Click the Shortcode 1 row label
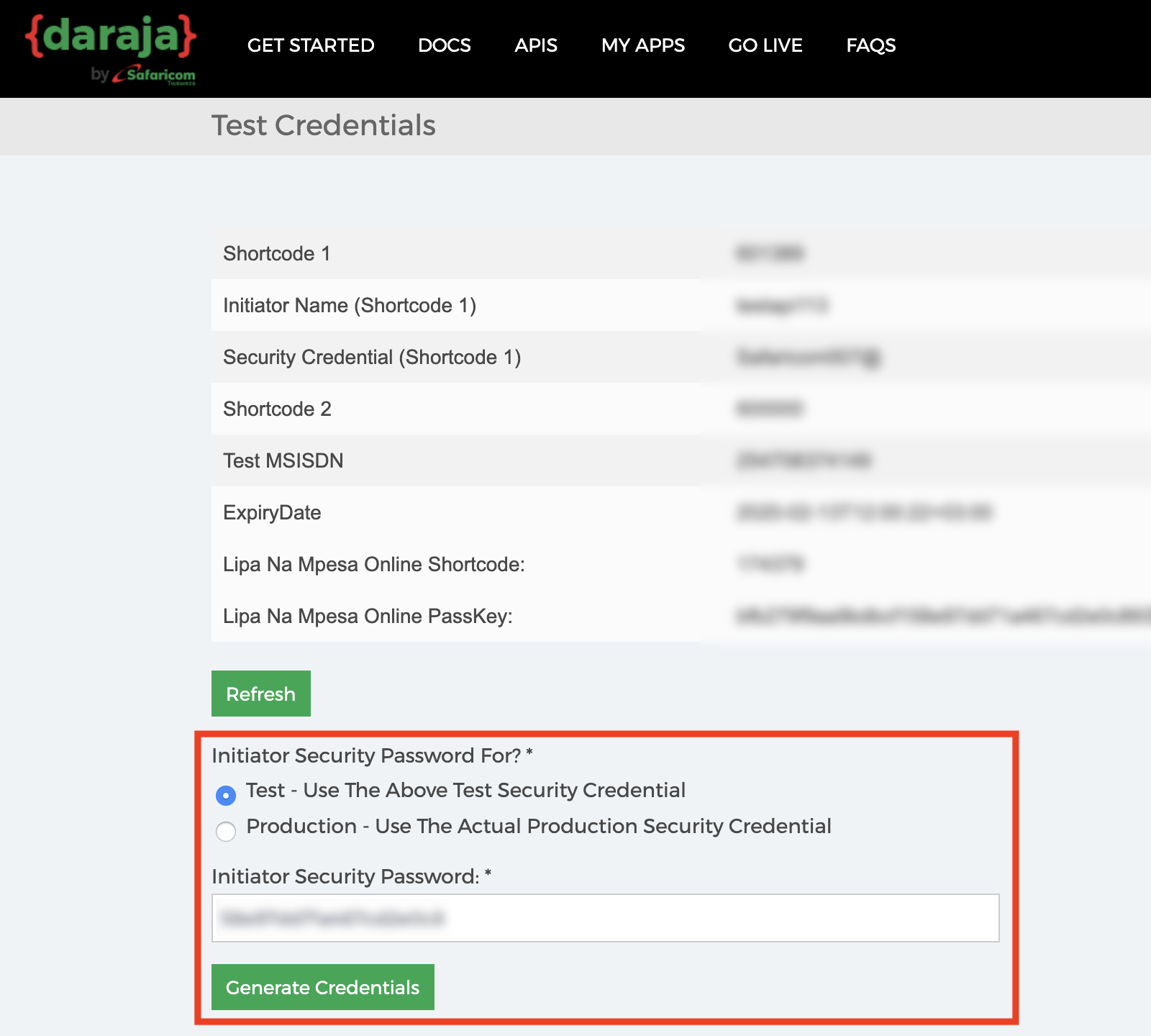1151x1036 pixels. coord(277,253)
